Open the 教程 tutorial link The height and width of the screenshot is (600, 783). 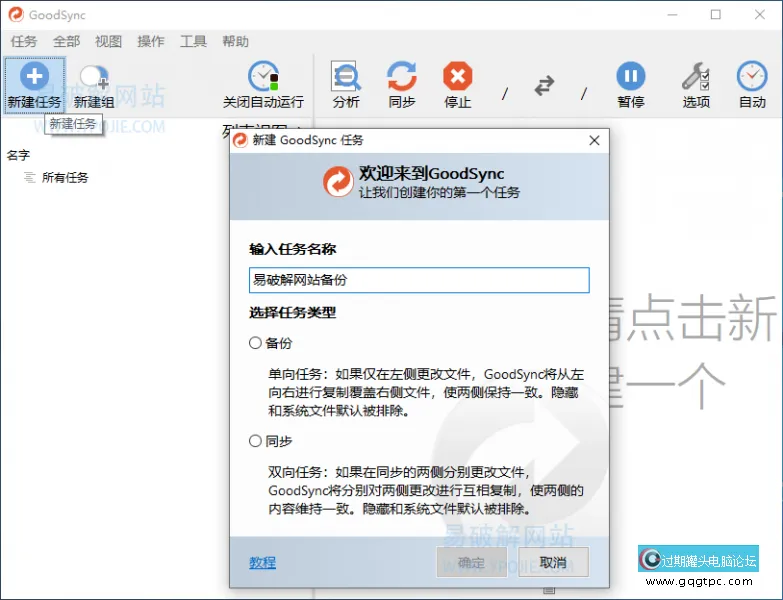pos(263,563)
